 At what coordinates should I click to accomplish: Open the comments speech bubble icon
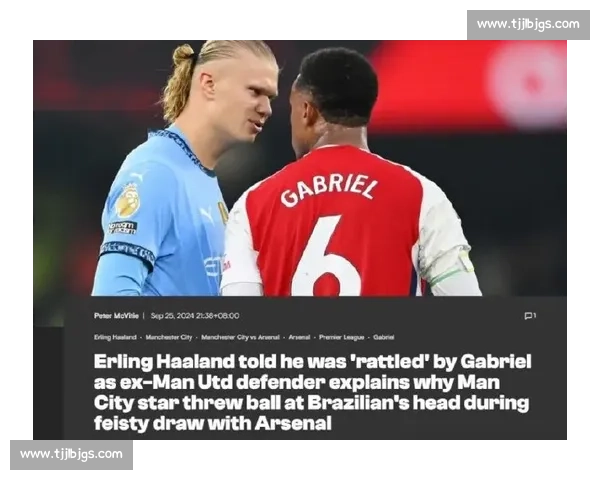click(x=528, y=316)
